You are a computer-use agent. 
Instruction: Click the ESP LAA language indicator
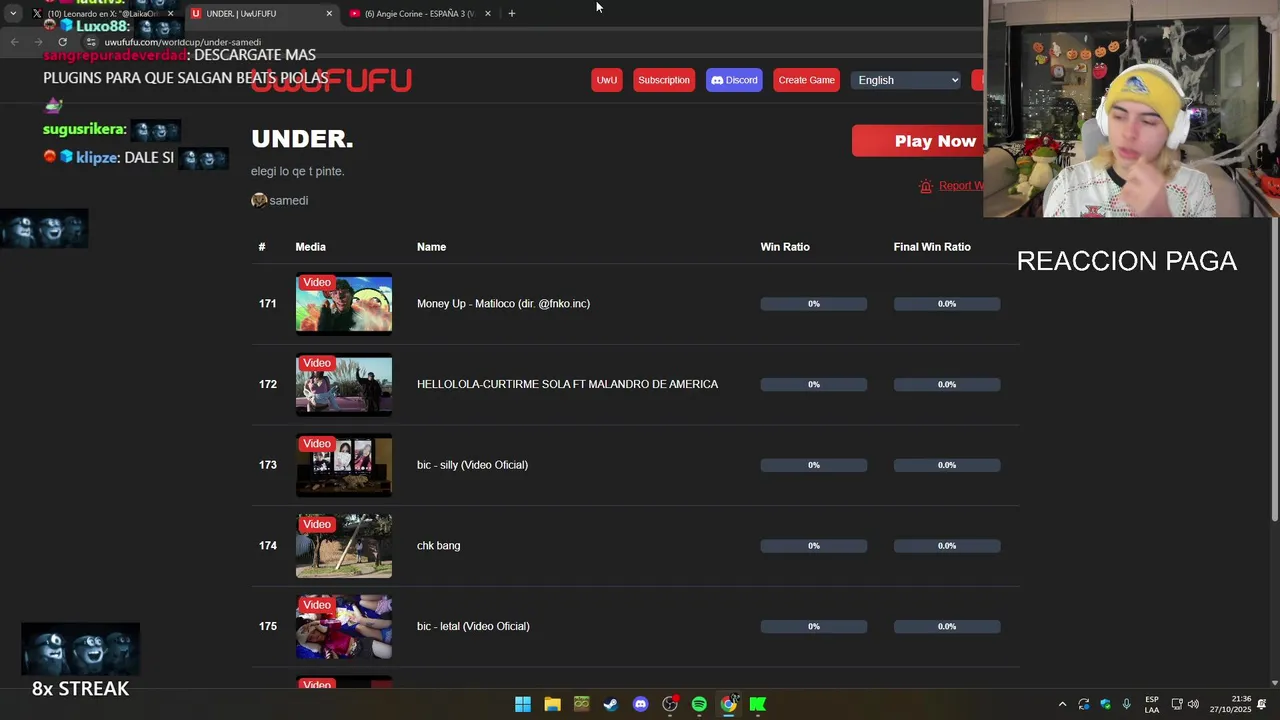1152,704
